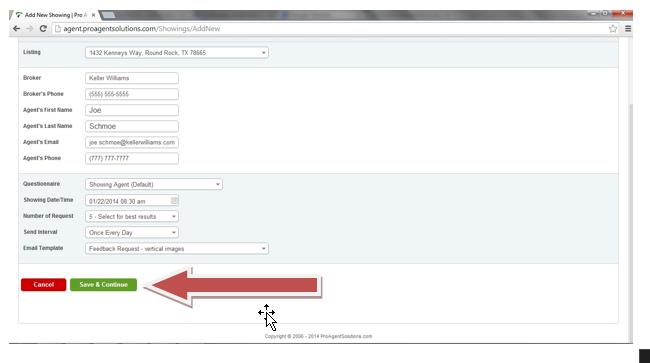
Task: Click the address bar URL
Action: 141,29
